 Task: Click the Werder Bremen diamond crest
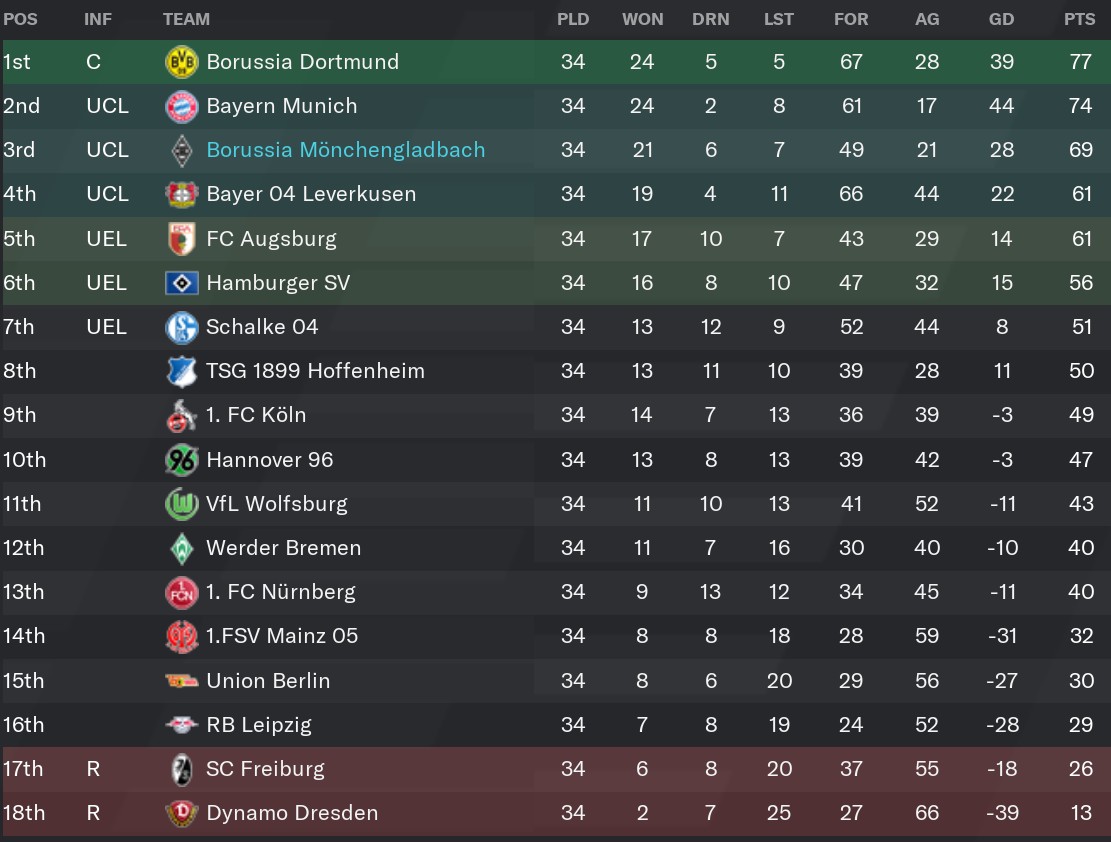181,549
